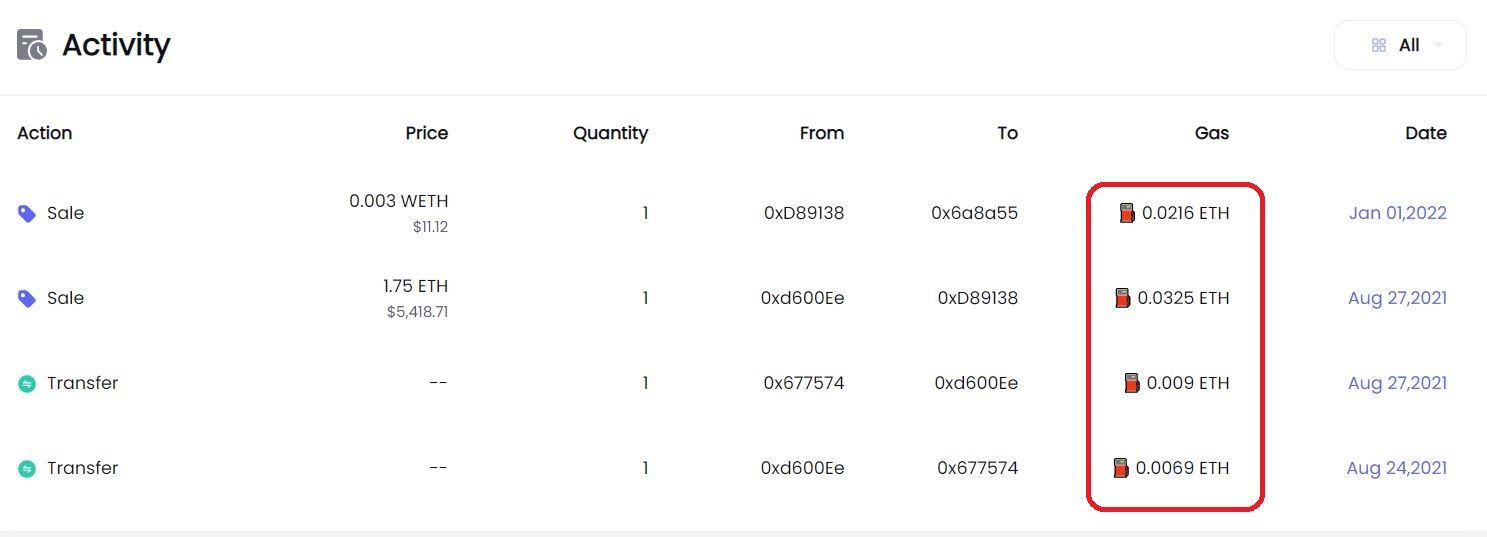The width and height of the screenshot is (1487, 537).
Task: Click address 0x677574 in the last row To
Action: pyautogui.click(x=977, y=468)
